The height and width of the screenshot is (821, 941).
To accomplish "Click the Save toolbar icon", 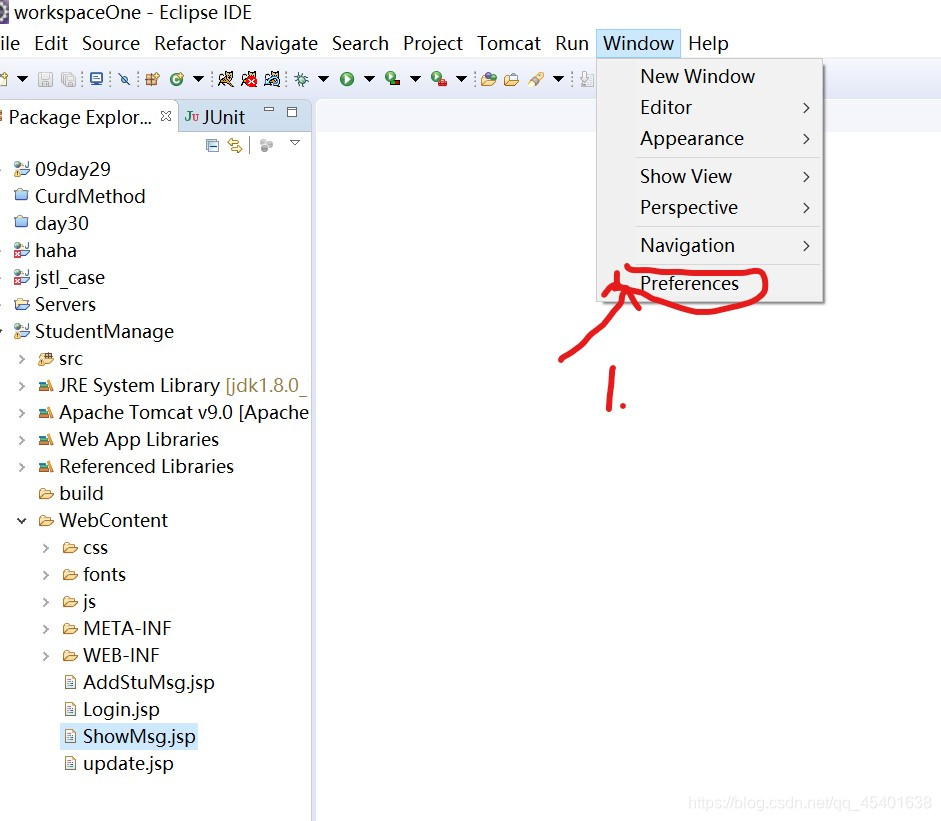I will [x=45, y=79].
